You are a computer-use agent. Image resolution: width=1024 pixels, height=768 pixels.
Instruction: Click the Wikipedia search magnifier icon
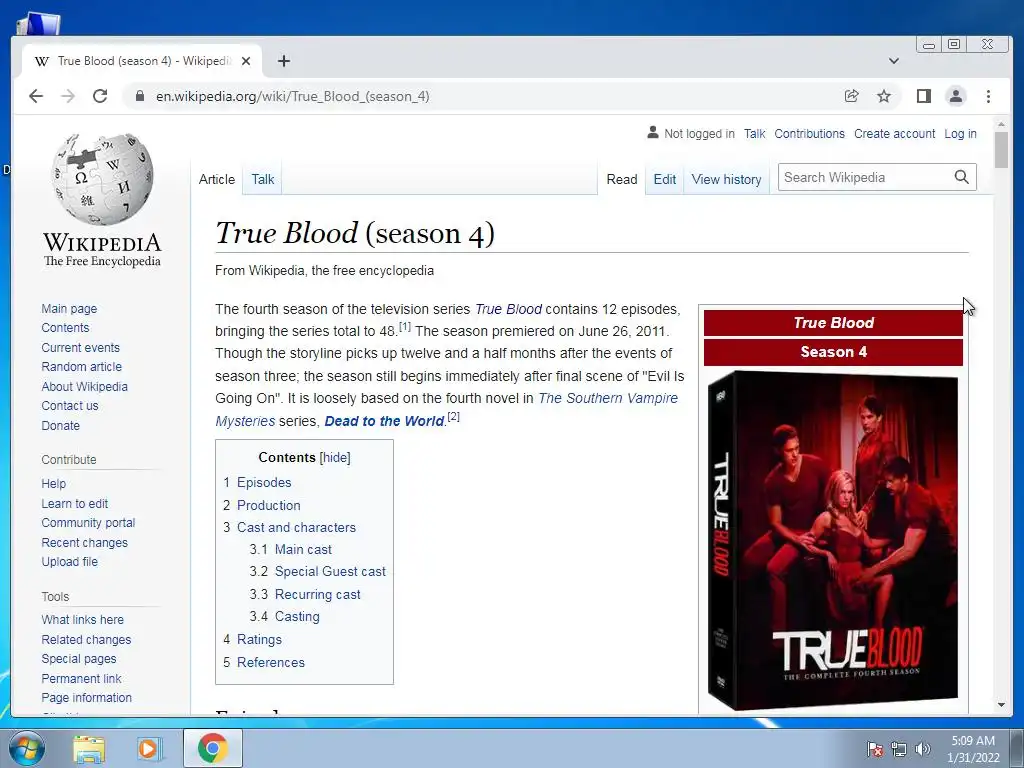pos(961,177)
